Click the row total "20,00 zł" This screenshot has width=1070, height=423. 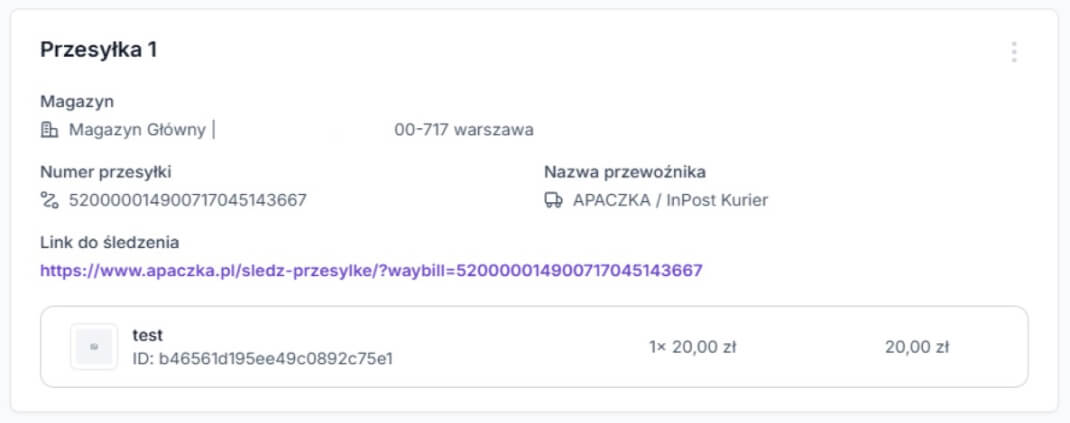[916, 347]
